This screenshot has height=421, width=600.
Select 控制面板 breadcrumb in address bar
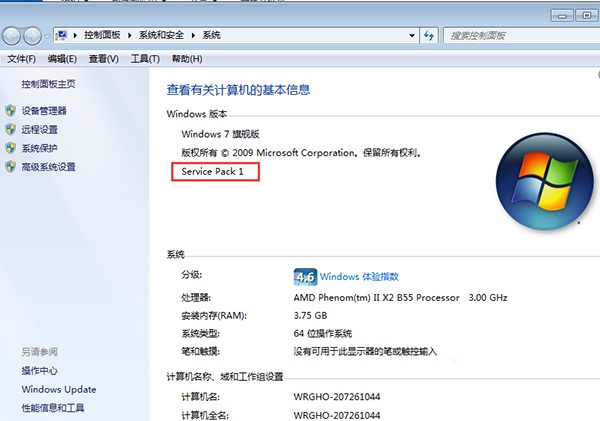[x=102, y=35]
